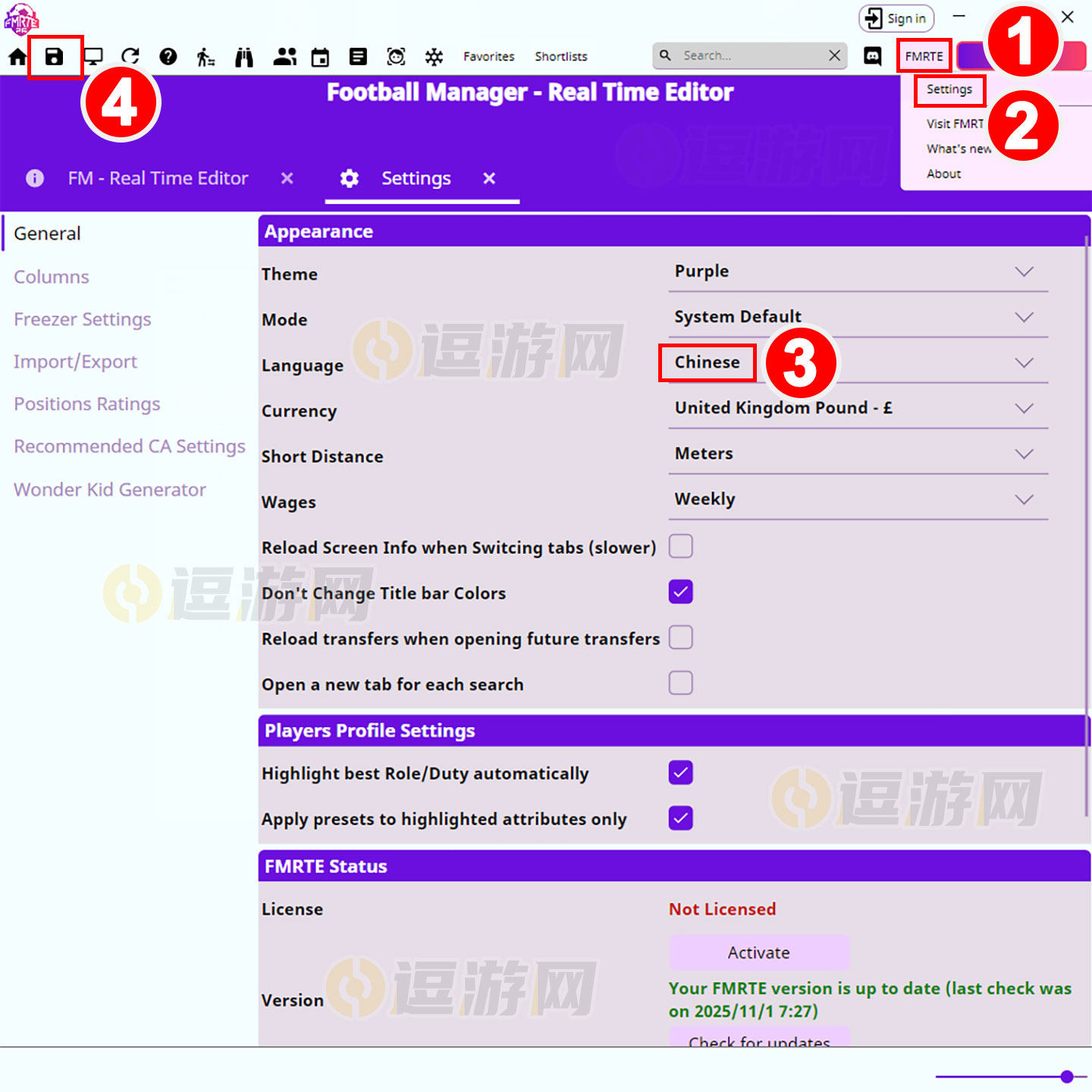Viewport: 1092px width, 1092px height.
Task: Close the Settings tab
Action: [x=489, y=178]
